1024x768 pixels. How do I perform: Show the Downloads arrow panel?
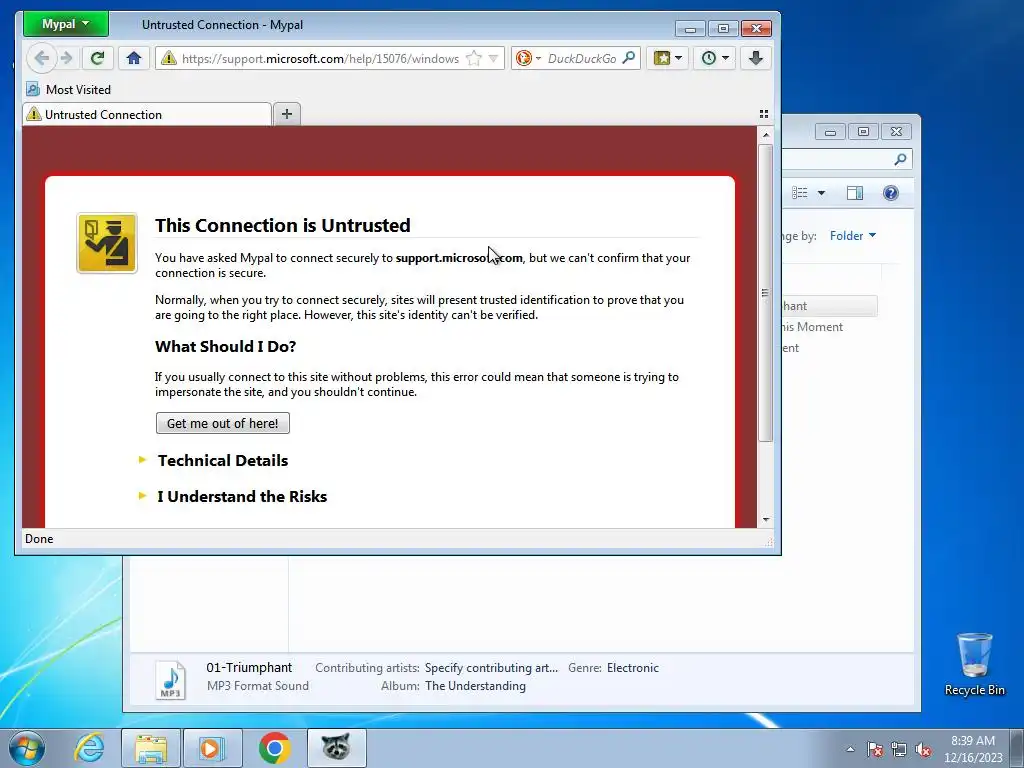tap(756, 58)
